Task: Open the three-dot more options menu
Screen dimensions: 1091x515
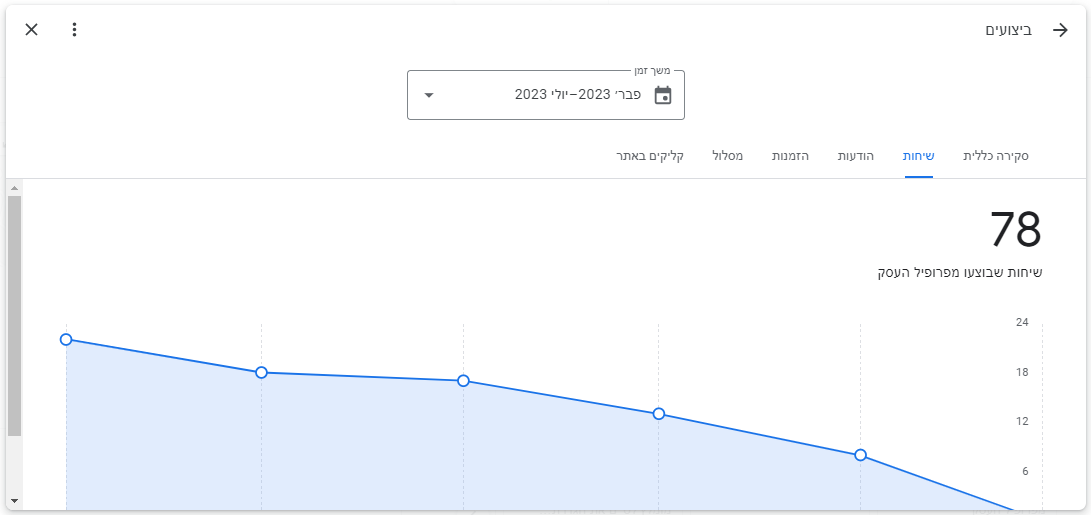Action: pos(74,30)
